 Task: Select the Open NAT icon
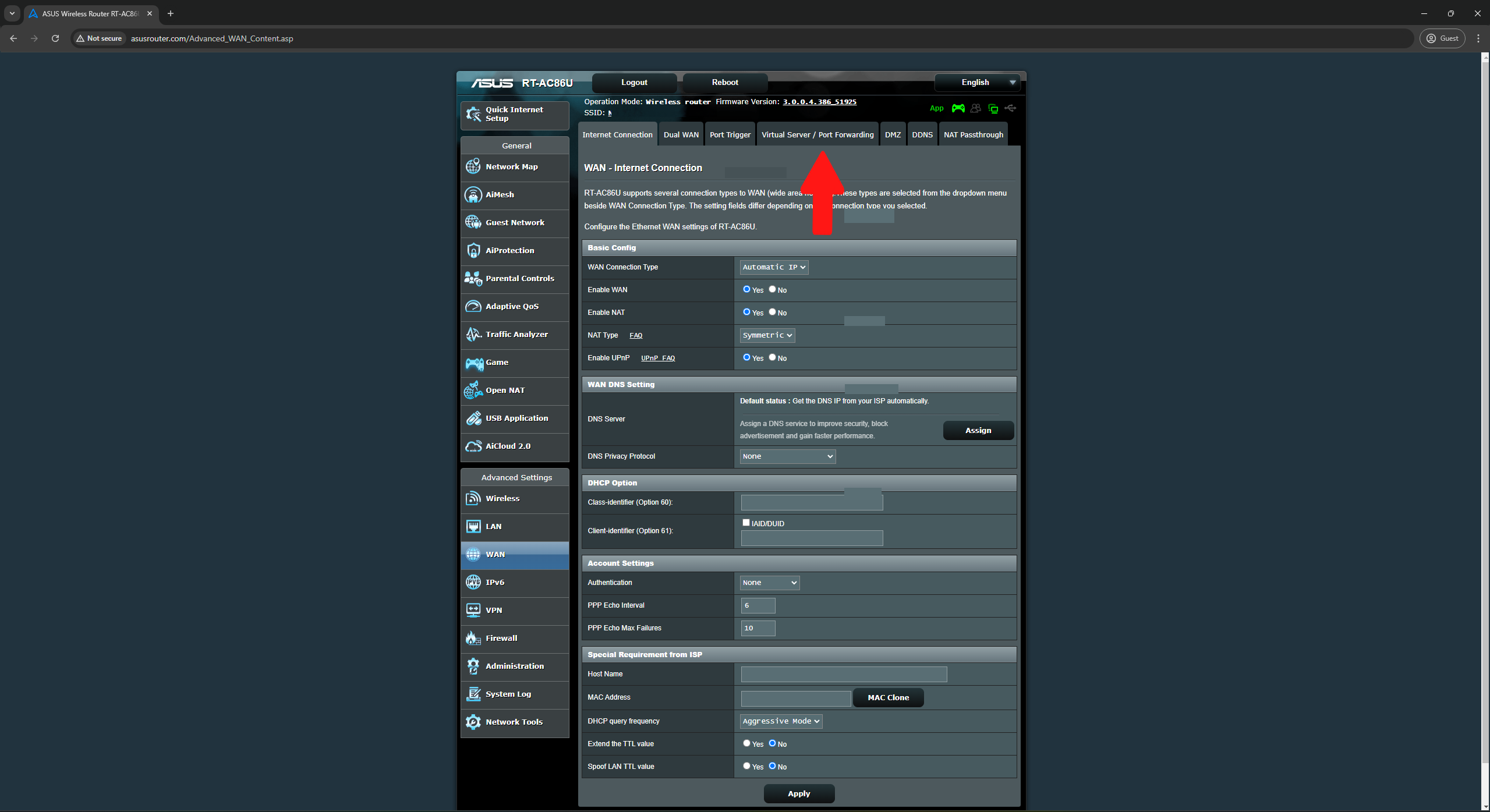pyautogui.click(x=473, y=390)
